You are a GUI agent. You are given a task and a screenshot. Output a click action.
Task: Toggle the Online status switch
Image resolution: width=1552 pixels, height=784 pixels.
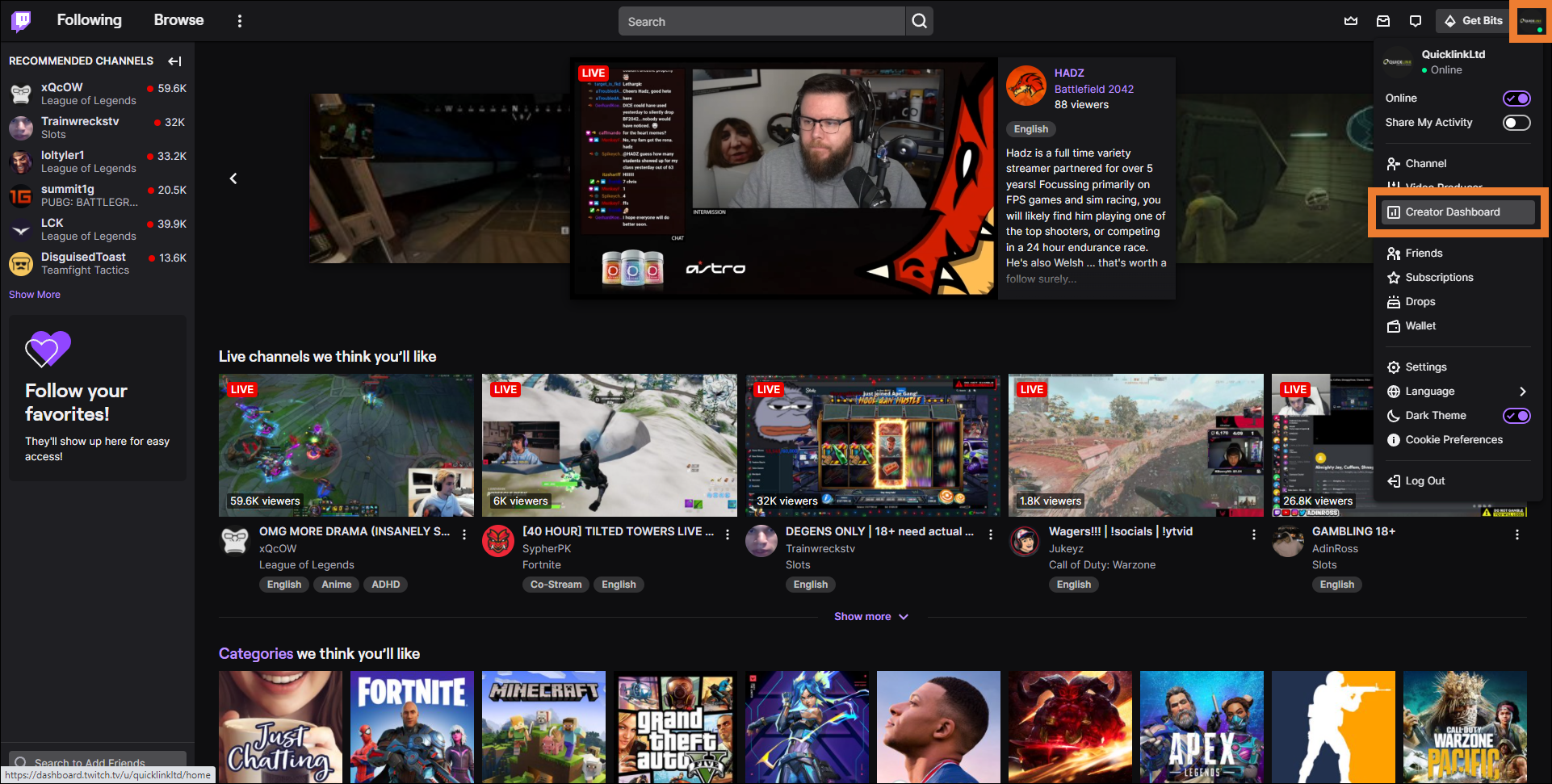point(1516,99)
